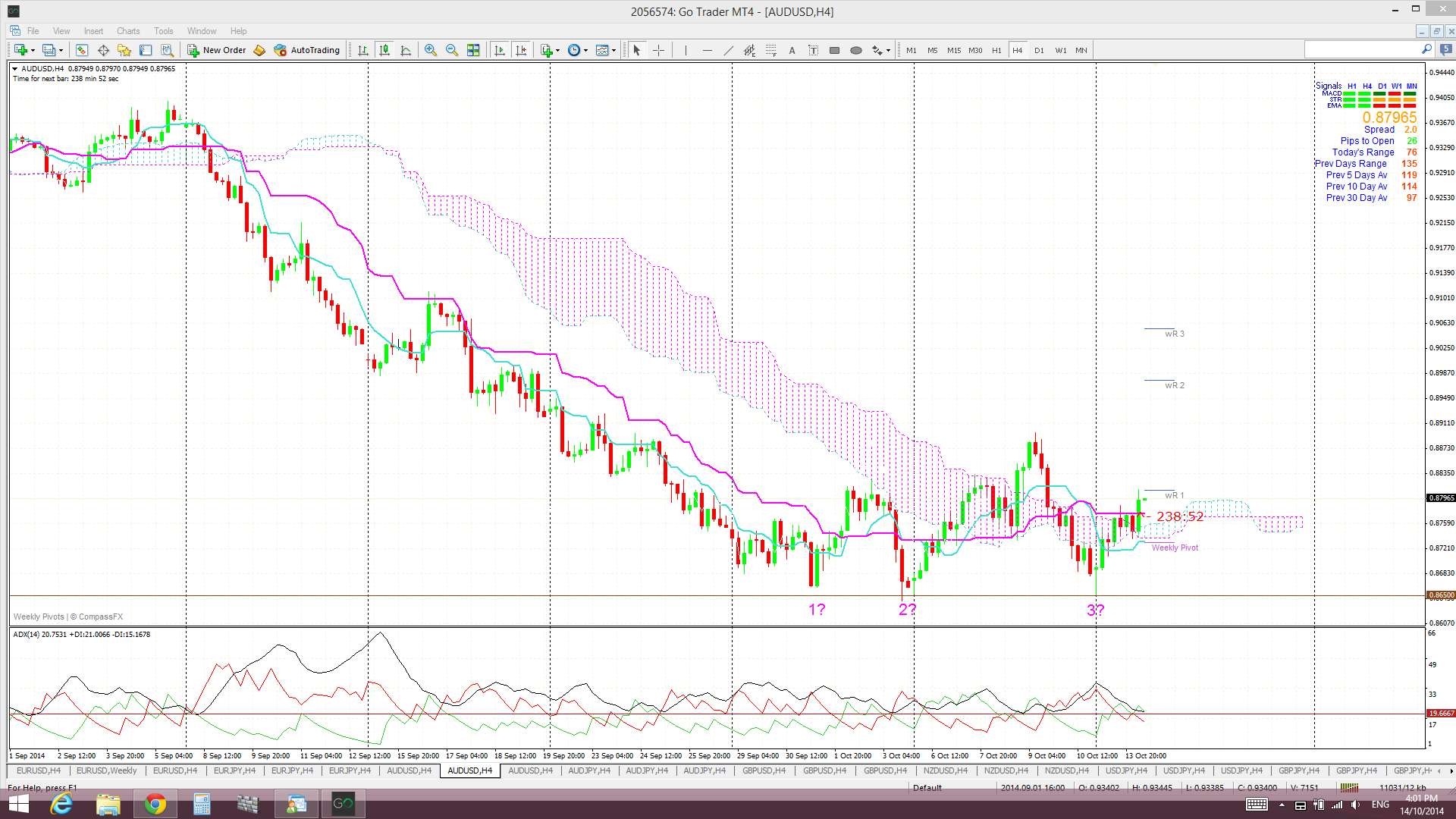Viewport: 1456px width, 819px height.
Task: Open the Charts menu
Action: pyautogui.click(x=127, y=31)
